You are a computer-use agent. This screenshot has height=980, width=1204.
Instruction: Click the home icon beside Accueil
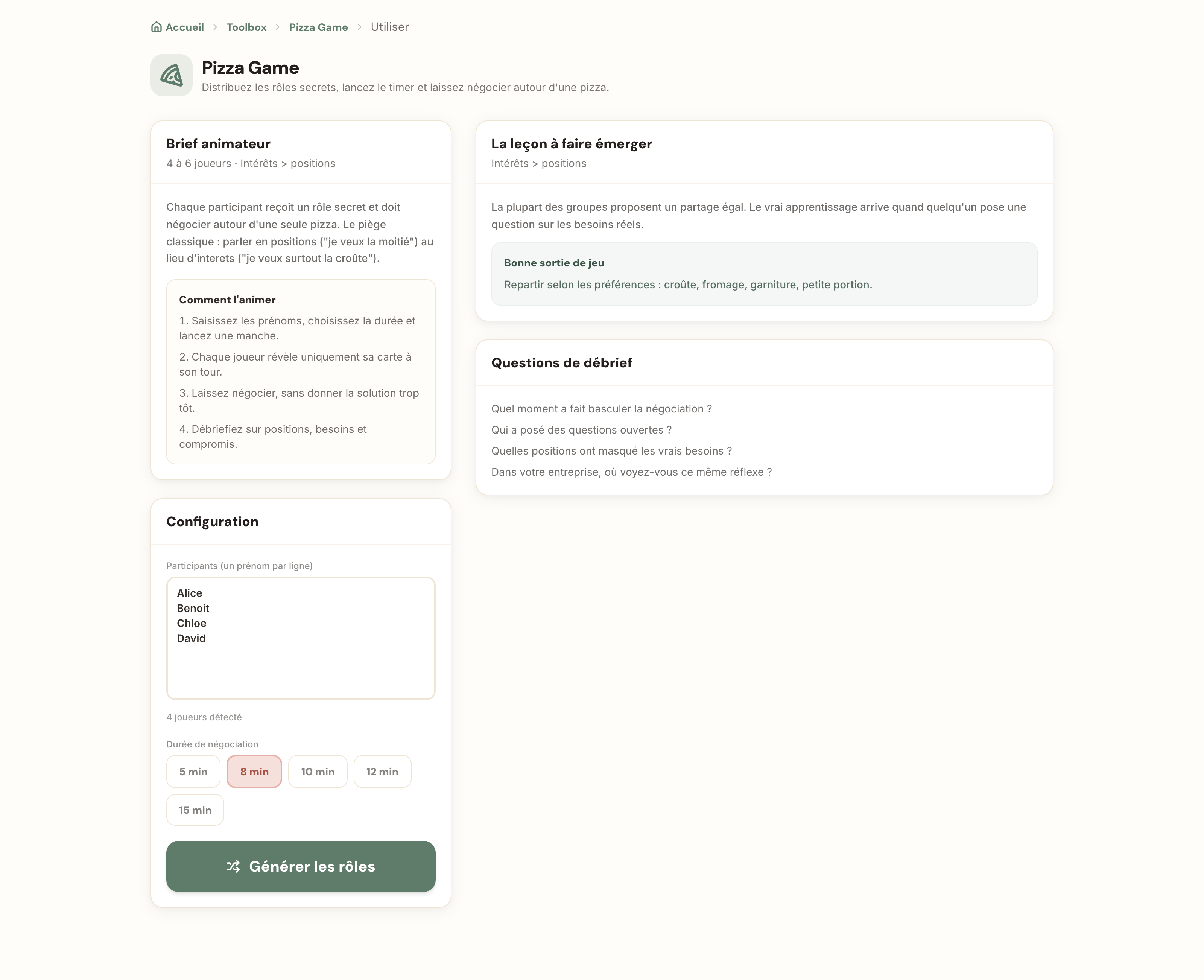point(157,27)
